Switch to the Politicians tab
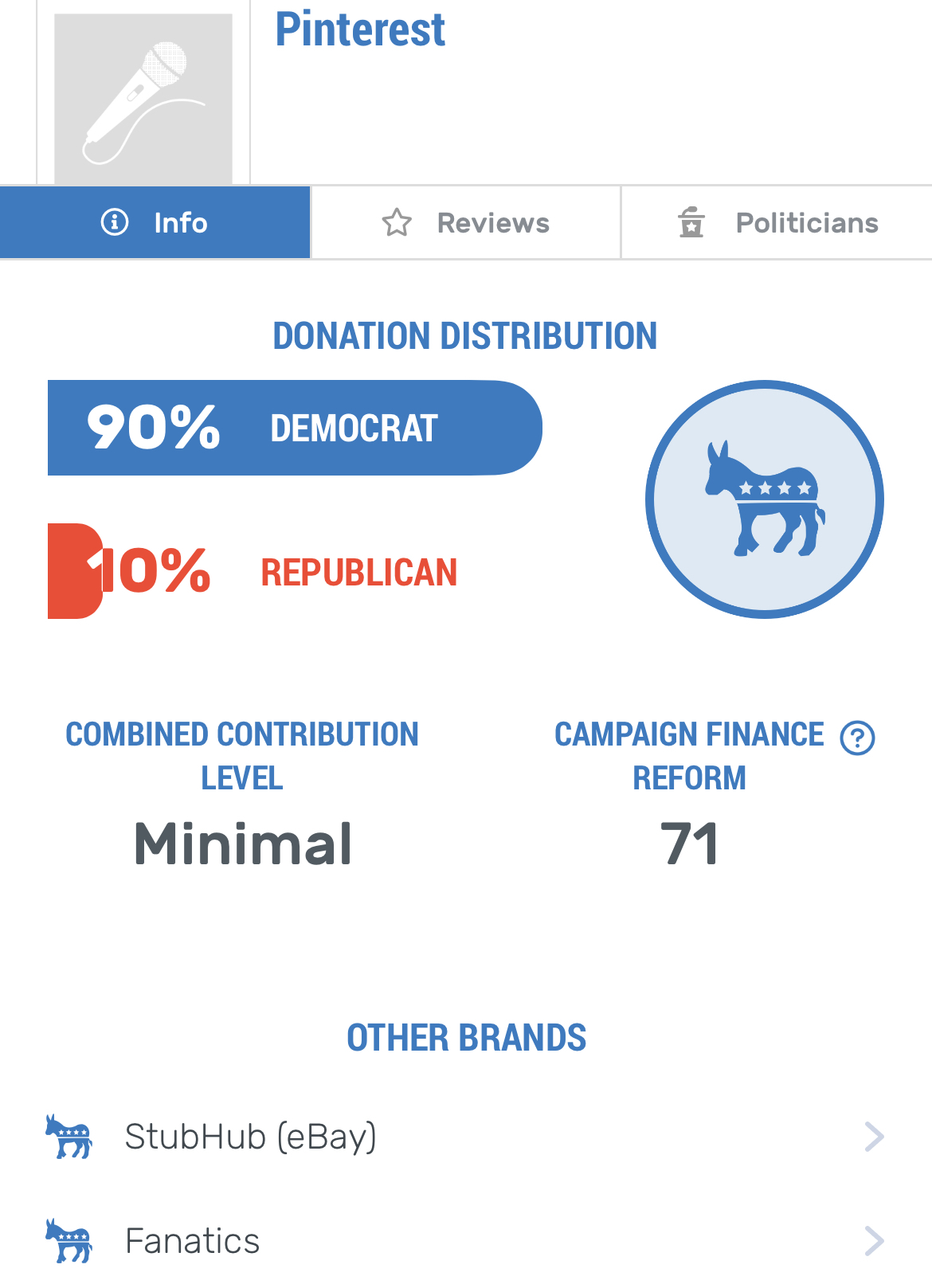Viewport: 932px width, 1288px height. (777, 223)
